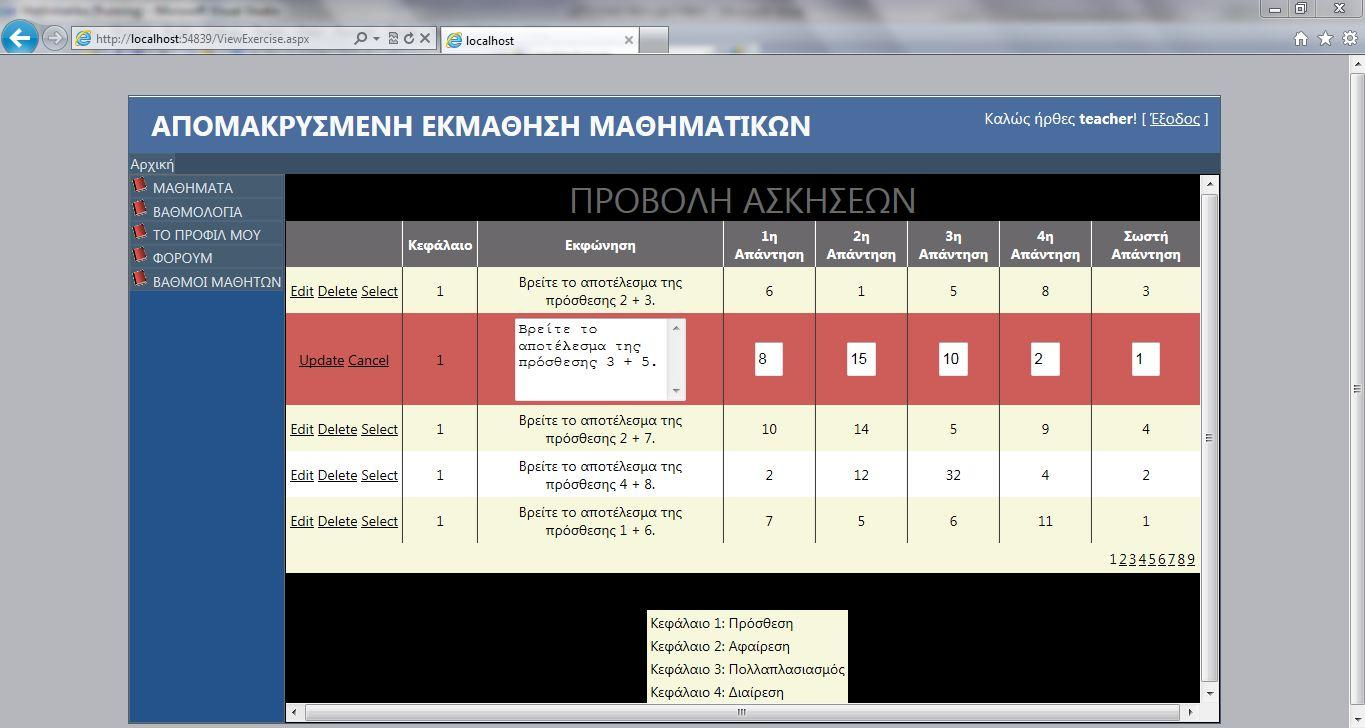
Task: Click the book icon beside ΜΑΘΗΜΑΤΑ
Action: (140, 186)
